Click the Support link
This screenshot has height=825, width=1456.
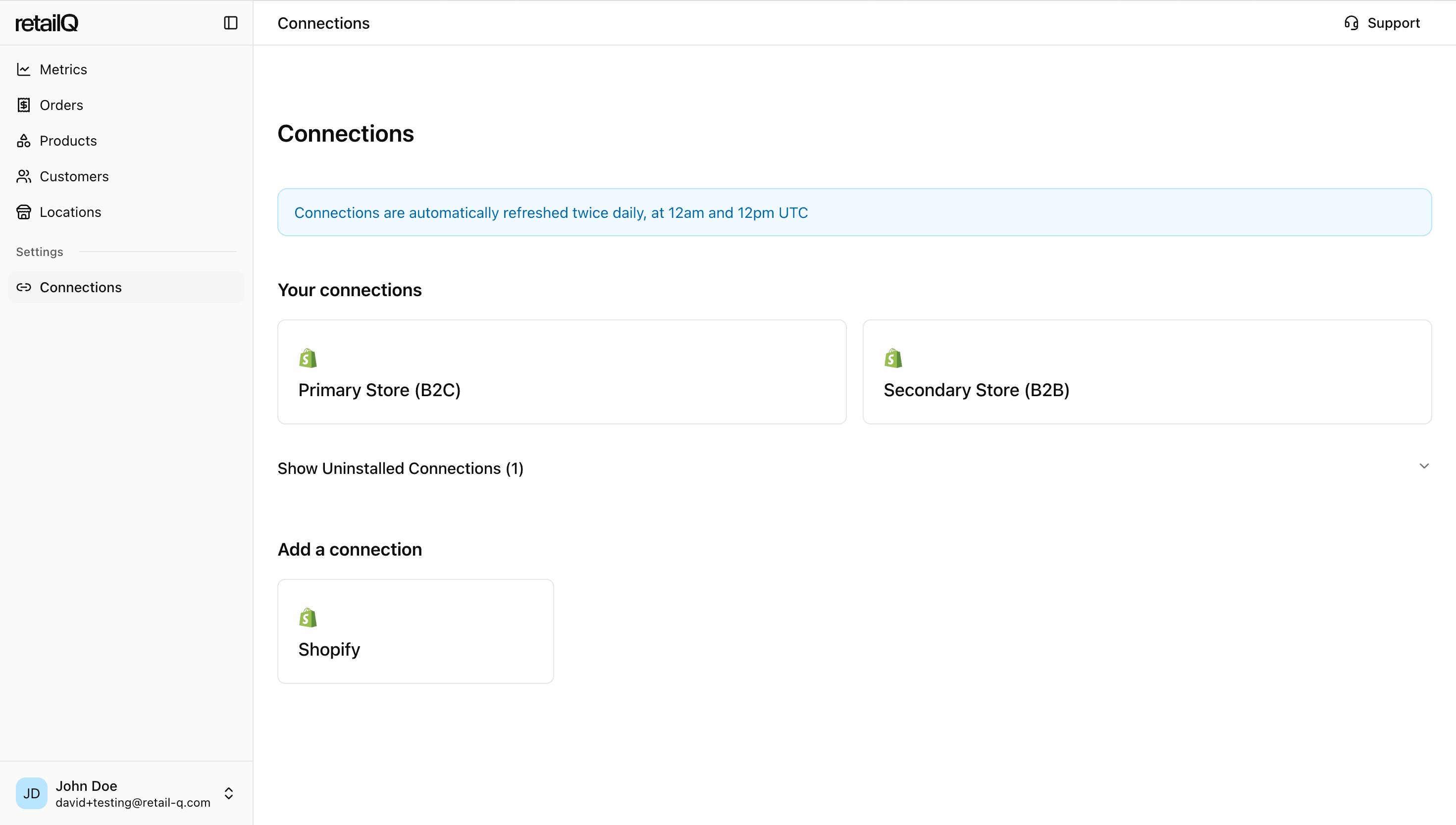point(1393,23)
